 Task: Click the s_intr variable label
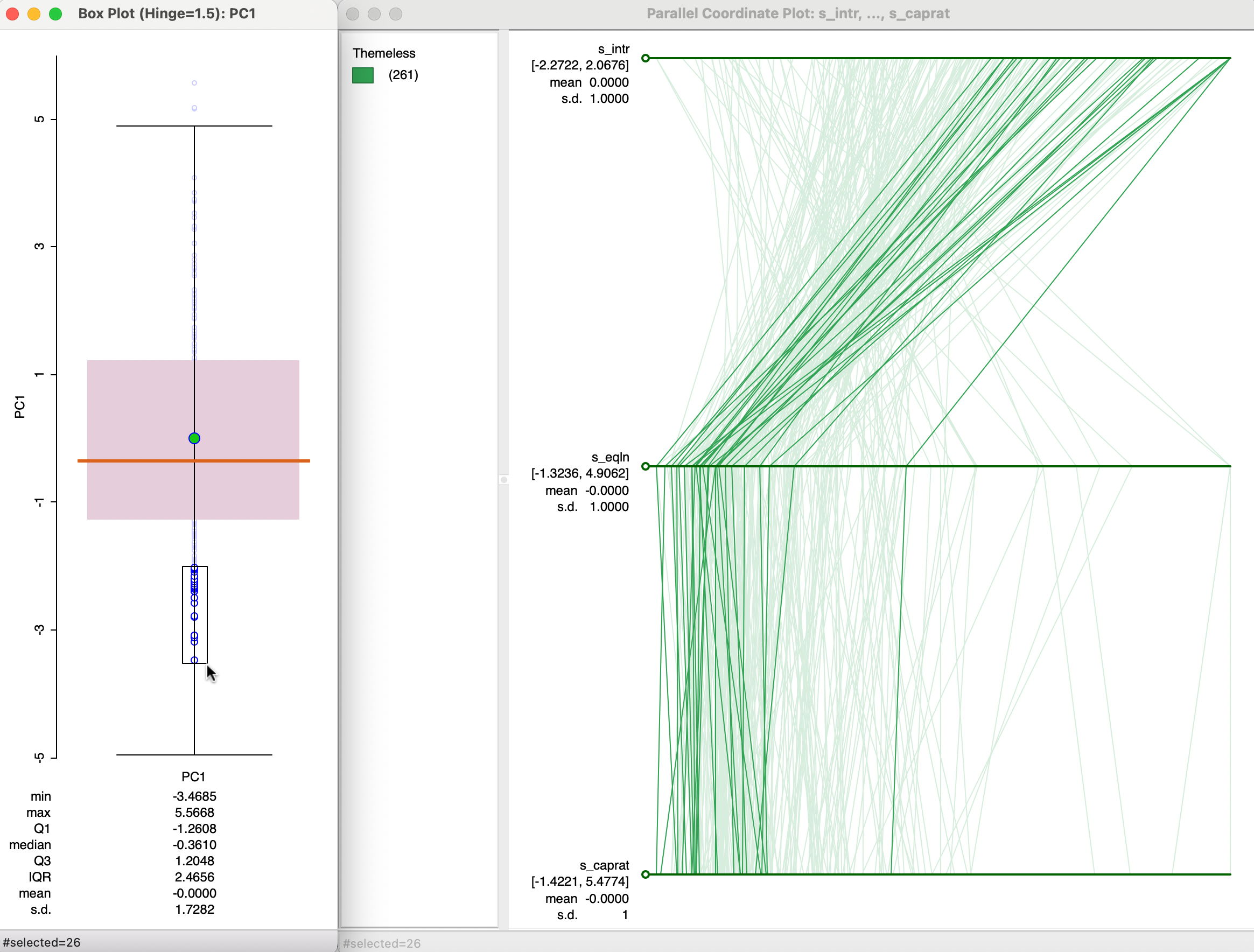pos(613,50)
